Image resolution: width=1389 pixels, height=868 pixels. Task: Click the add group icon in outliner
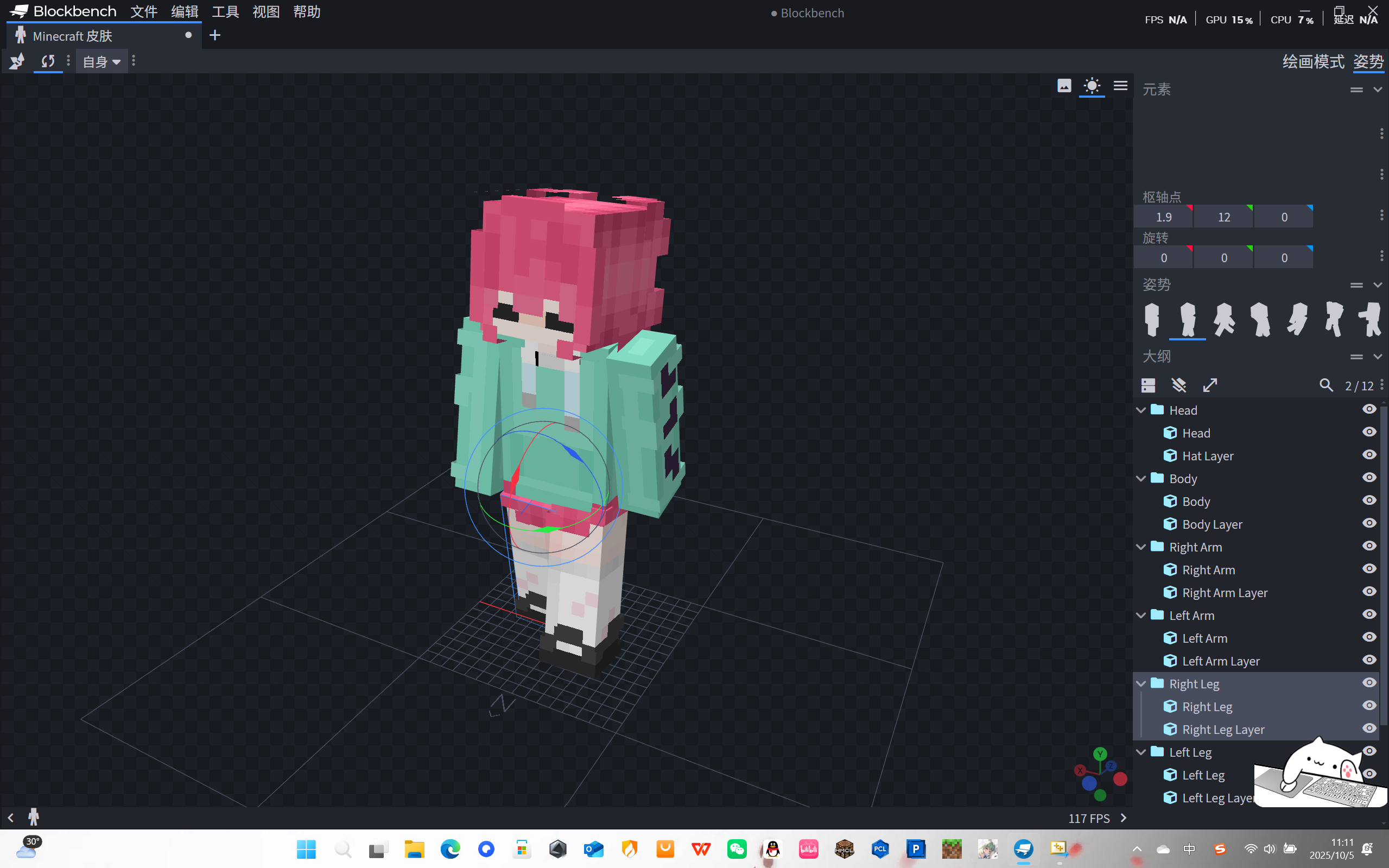pos(1149,385)
